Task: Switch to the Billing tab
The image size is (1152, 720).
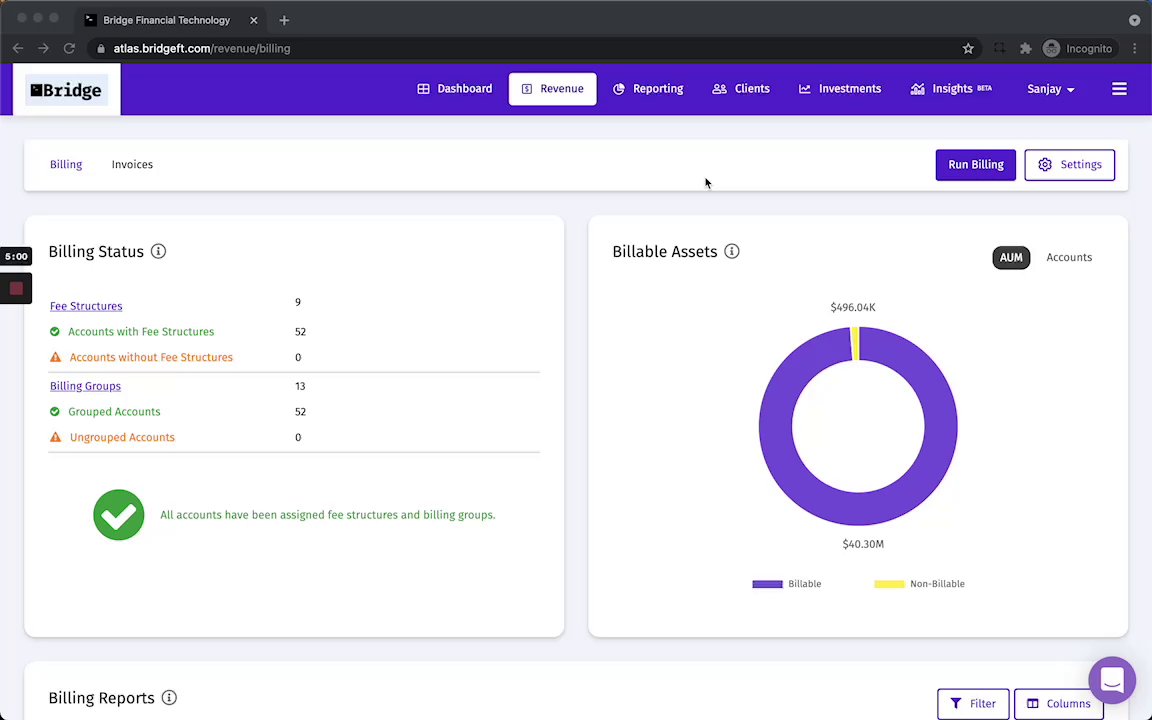Action: 66,165
